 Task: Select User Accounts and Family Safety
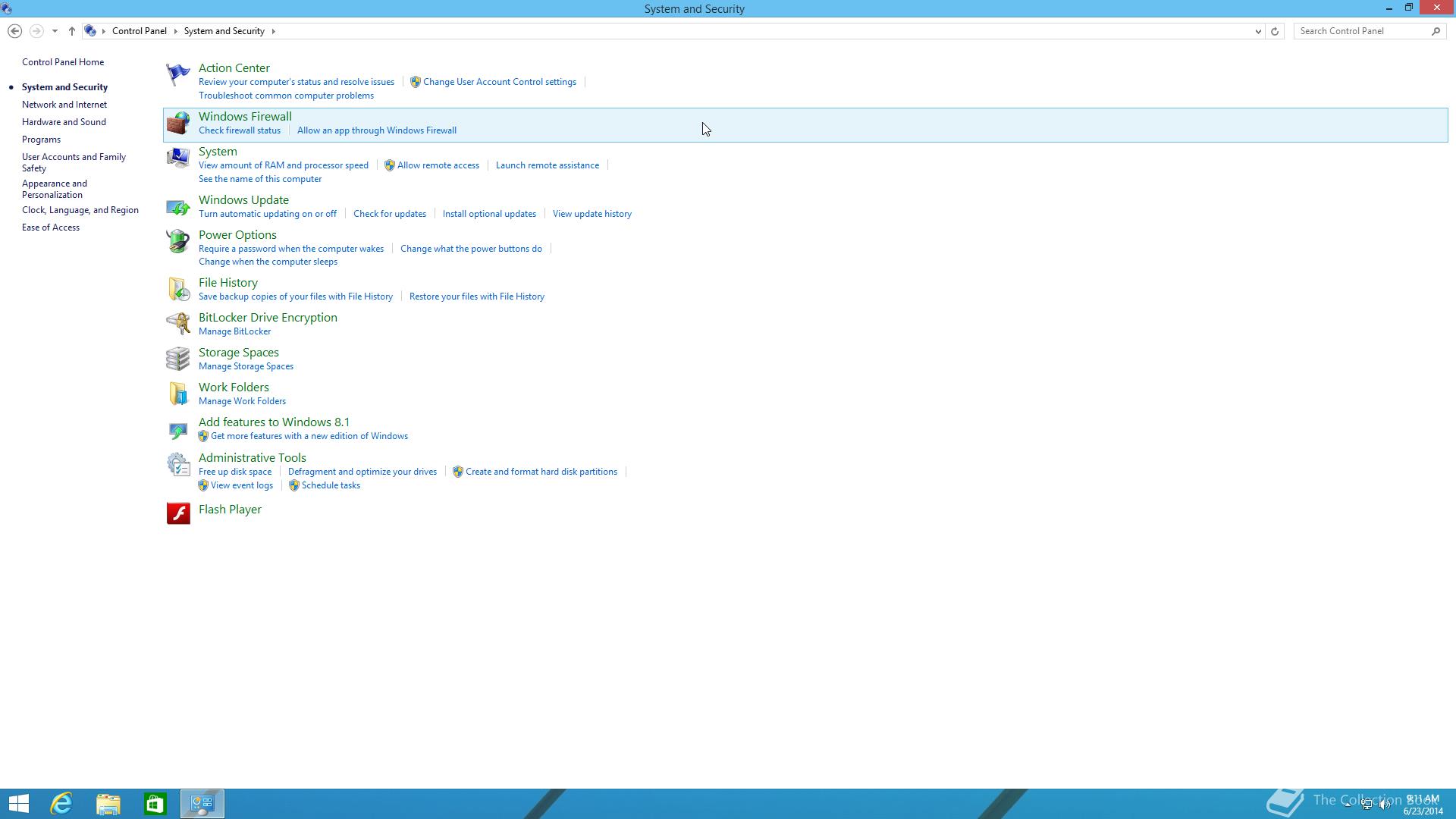click(74, 162)
